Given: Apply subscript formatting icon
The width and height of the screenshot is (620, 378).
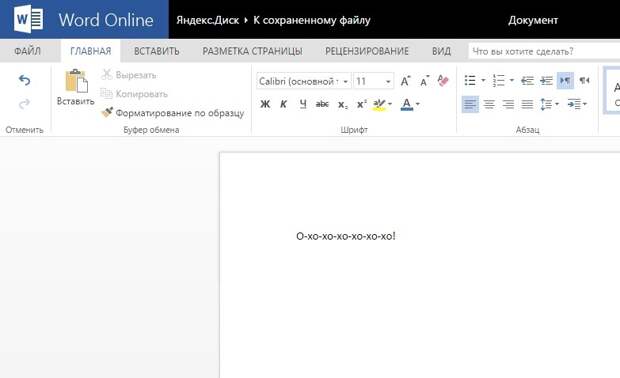Looking at the screenshot, I should coord(342,104).
